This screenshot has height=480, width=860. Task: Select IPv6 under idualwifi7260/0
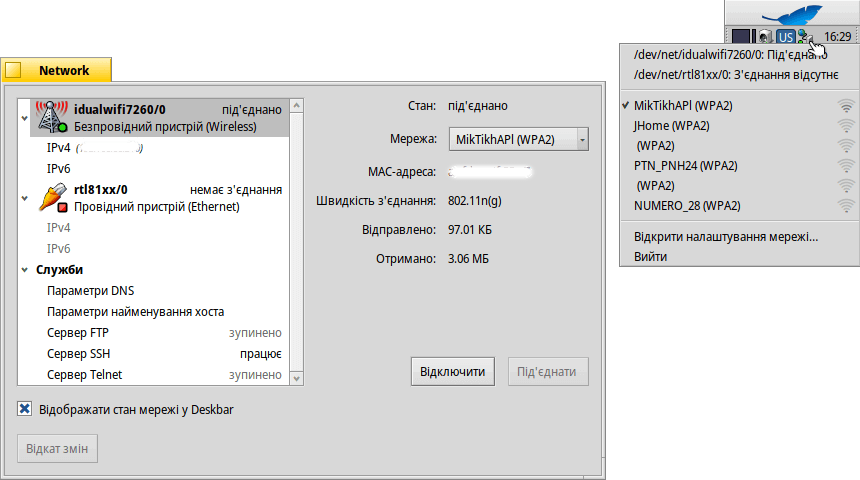(159, 168)
